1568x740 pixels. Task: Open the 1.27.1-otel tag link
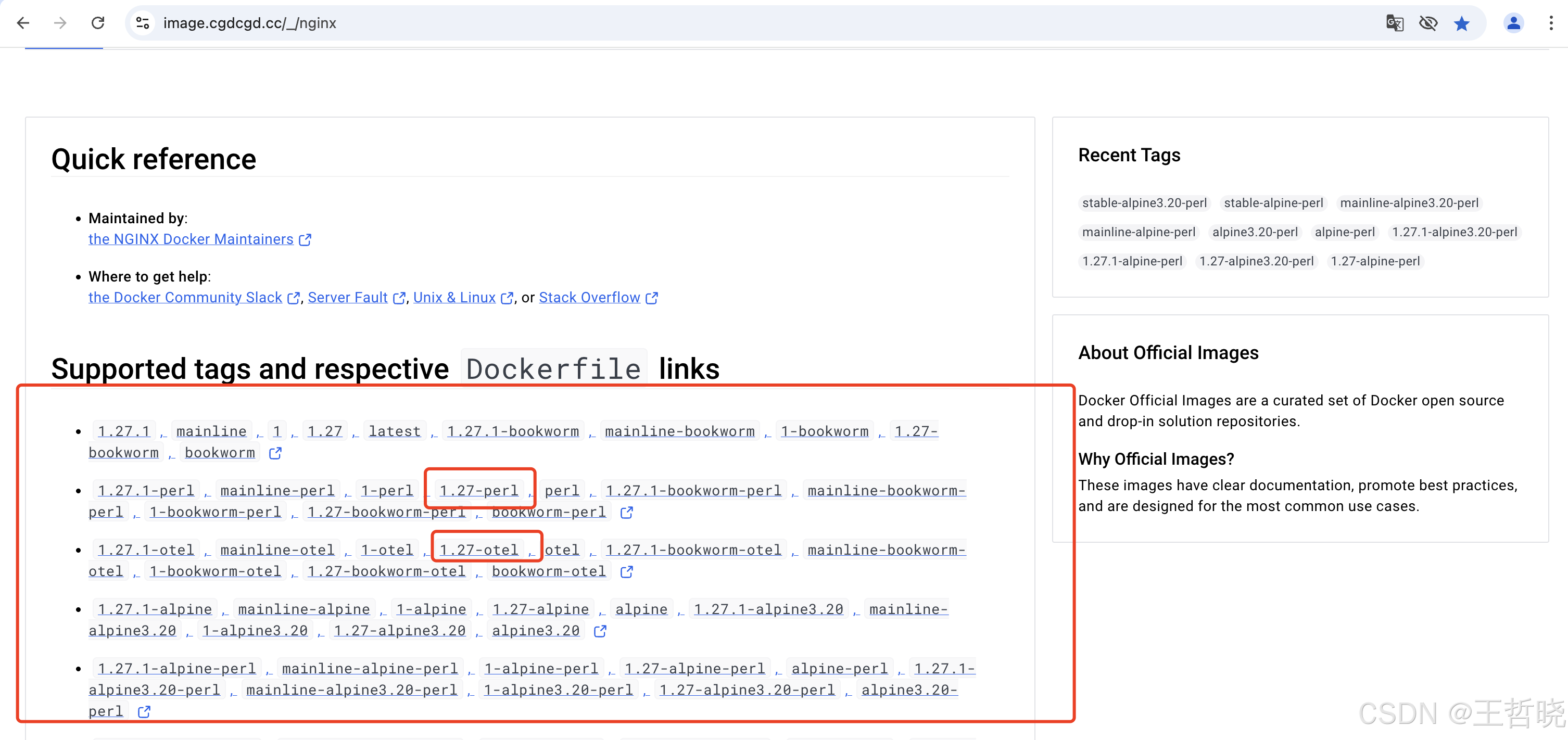click(146, 550)
